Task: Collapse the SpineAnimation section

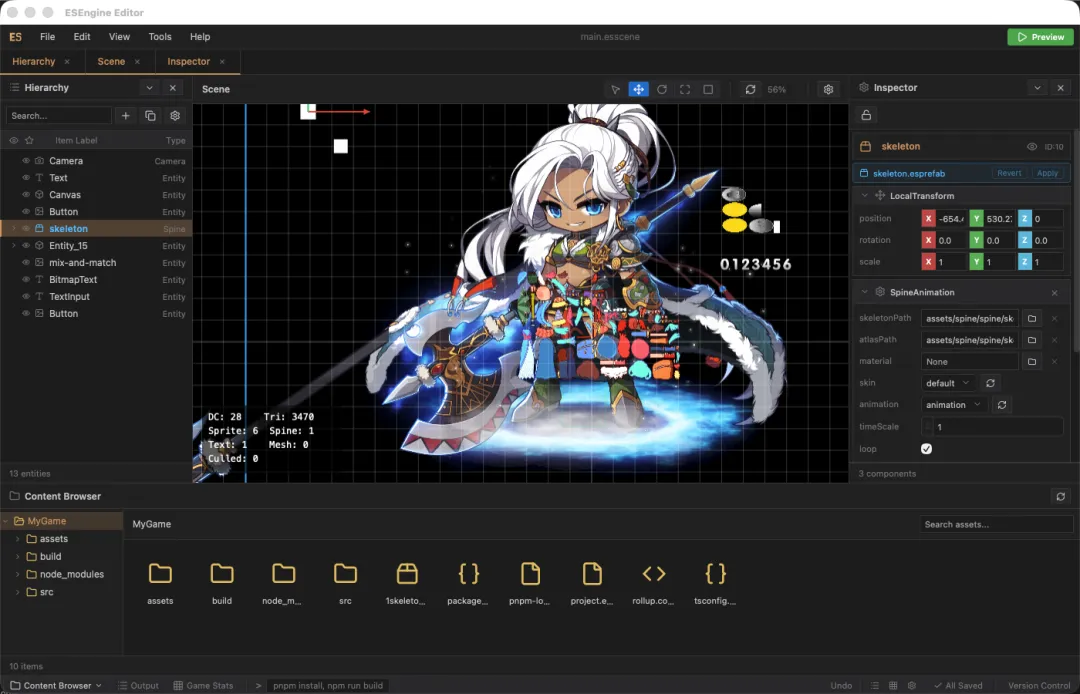Action: [x=864, y=293]
